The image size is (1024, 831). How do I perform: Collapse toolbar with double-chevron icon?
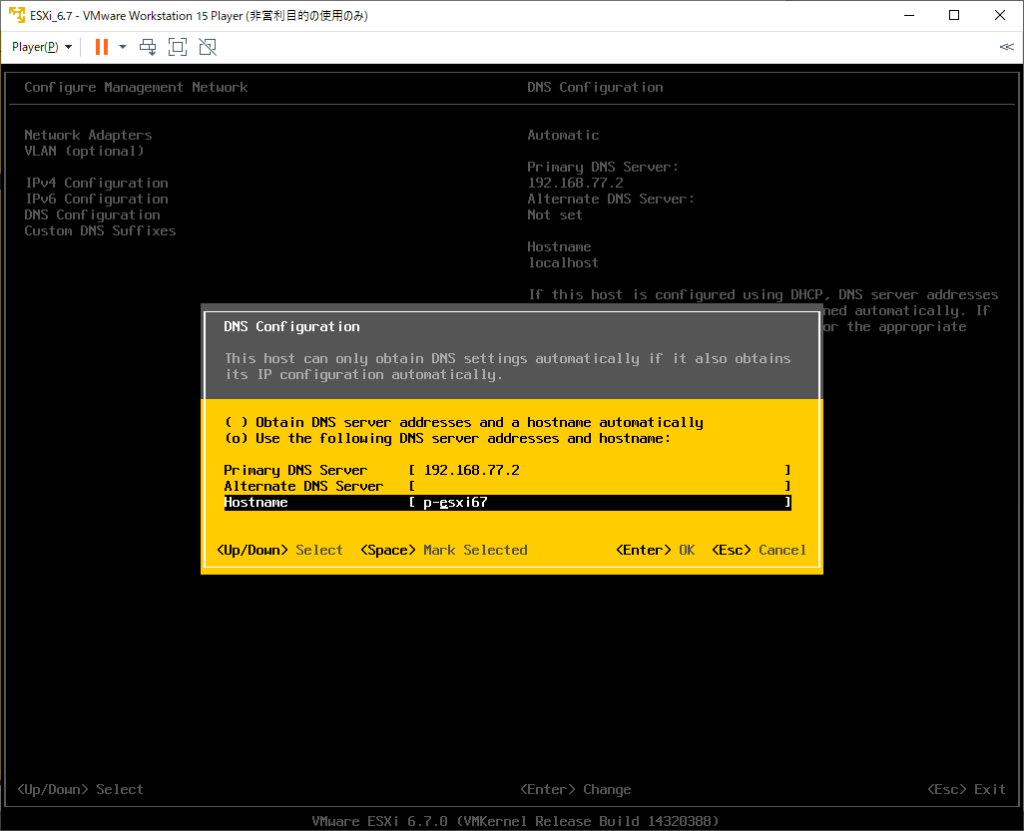coord(1006,47)
